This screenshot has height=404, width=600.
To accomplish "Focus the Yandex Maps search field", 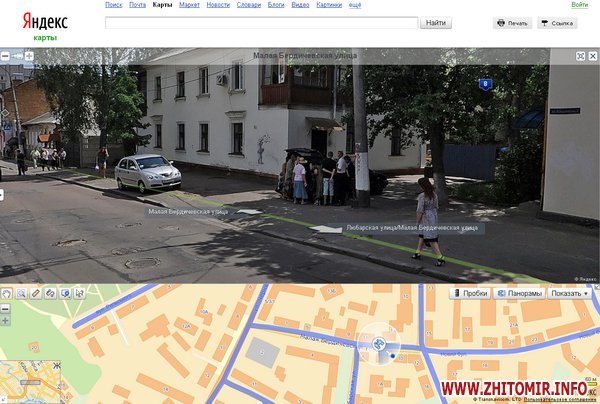I will coord(261,22).
